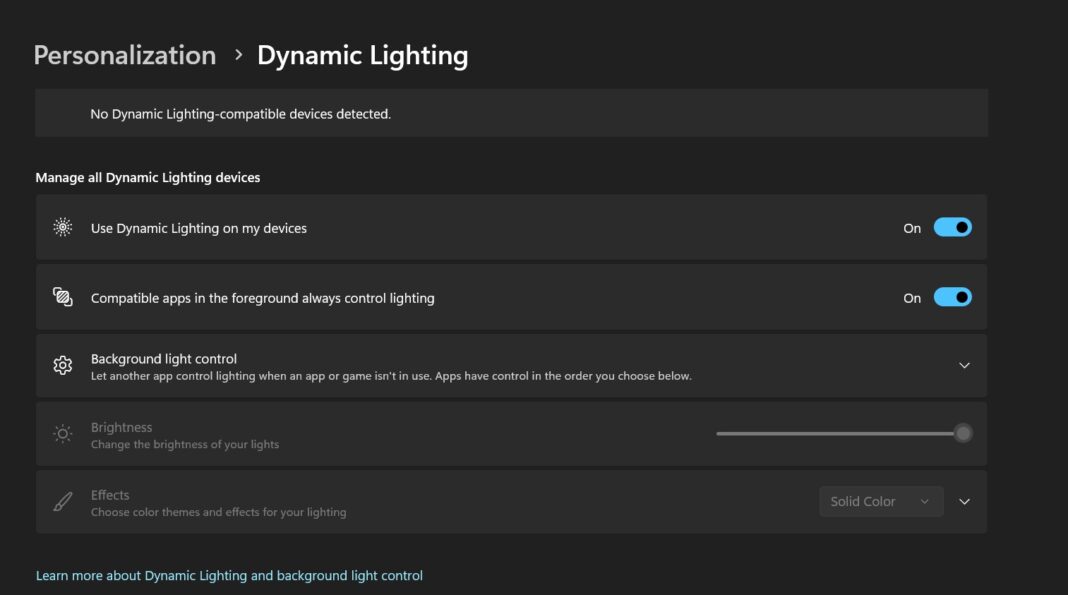Screen dimensions: 1068x595
Task: Click the Effects section chevron icon
Action: coord(964,501)
